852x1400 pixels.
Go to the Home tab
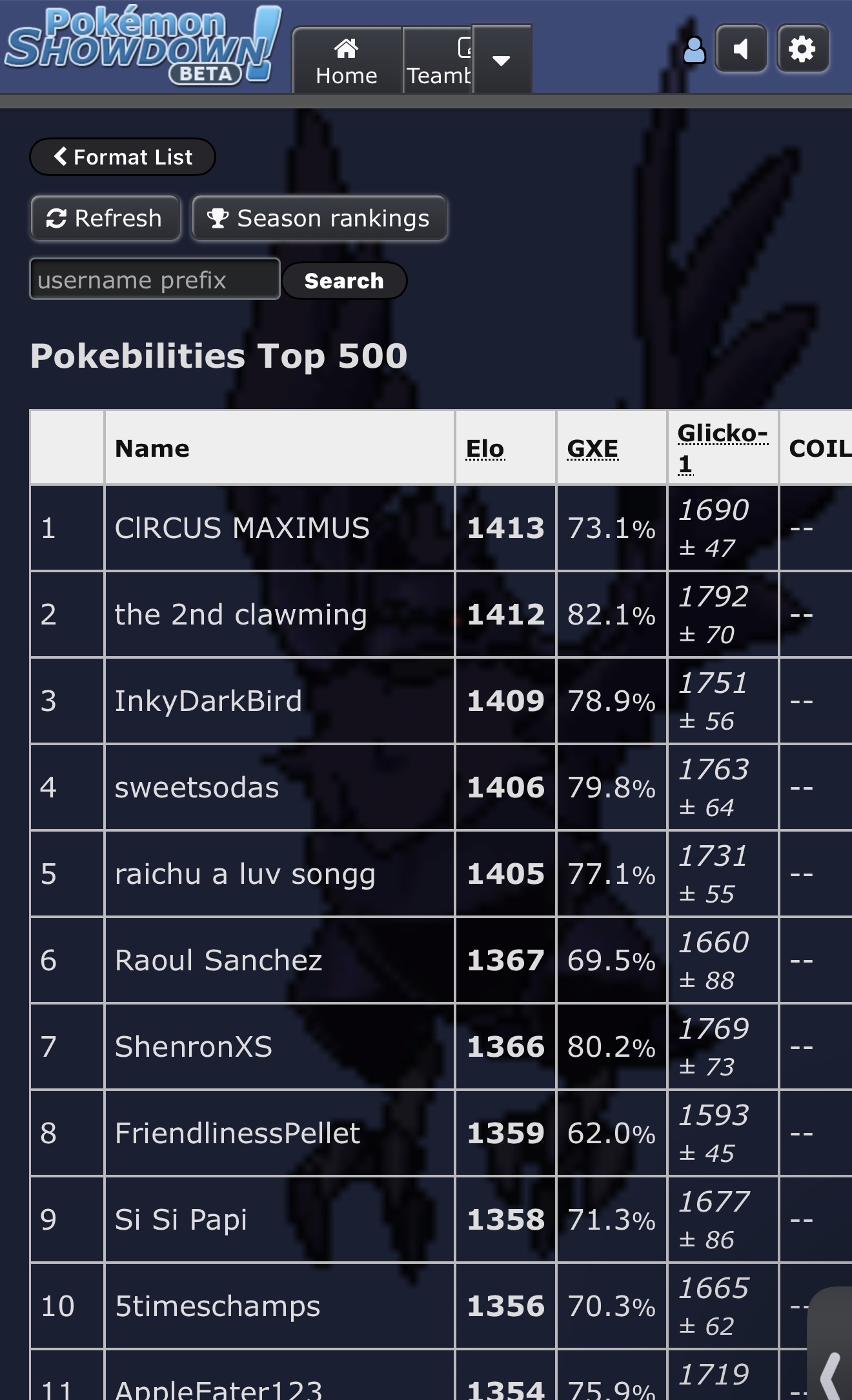click(x=347, y=61)
